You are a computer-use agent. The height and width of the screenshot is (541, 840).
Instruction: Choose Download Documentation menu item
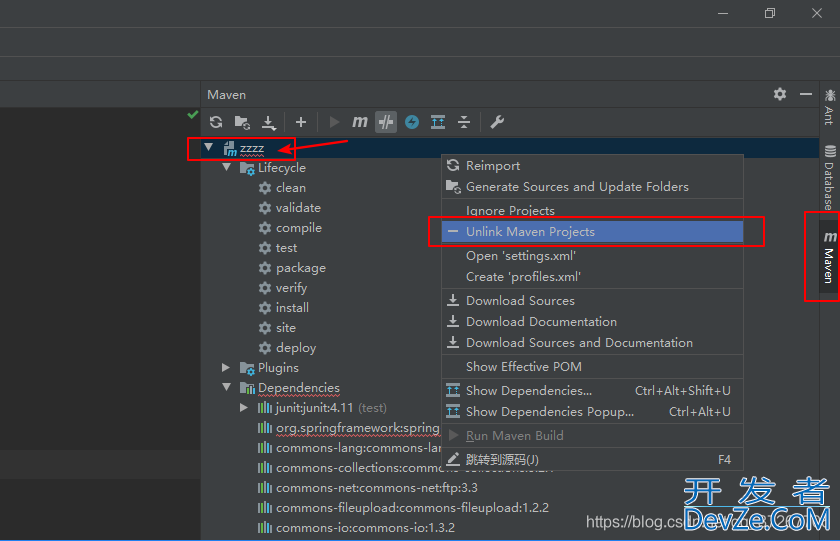592,321
